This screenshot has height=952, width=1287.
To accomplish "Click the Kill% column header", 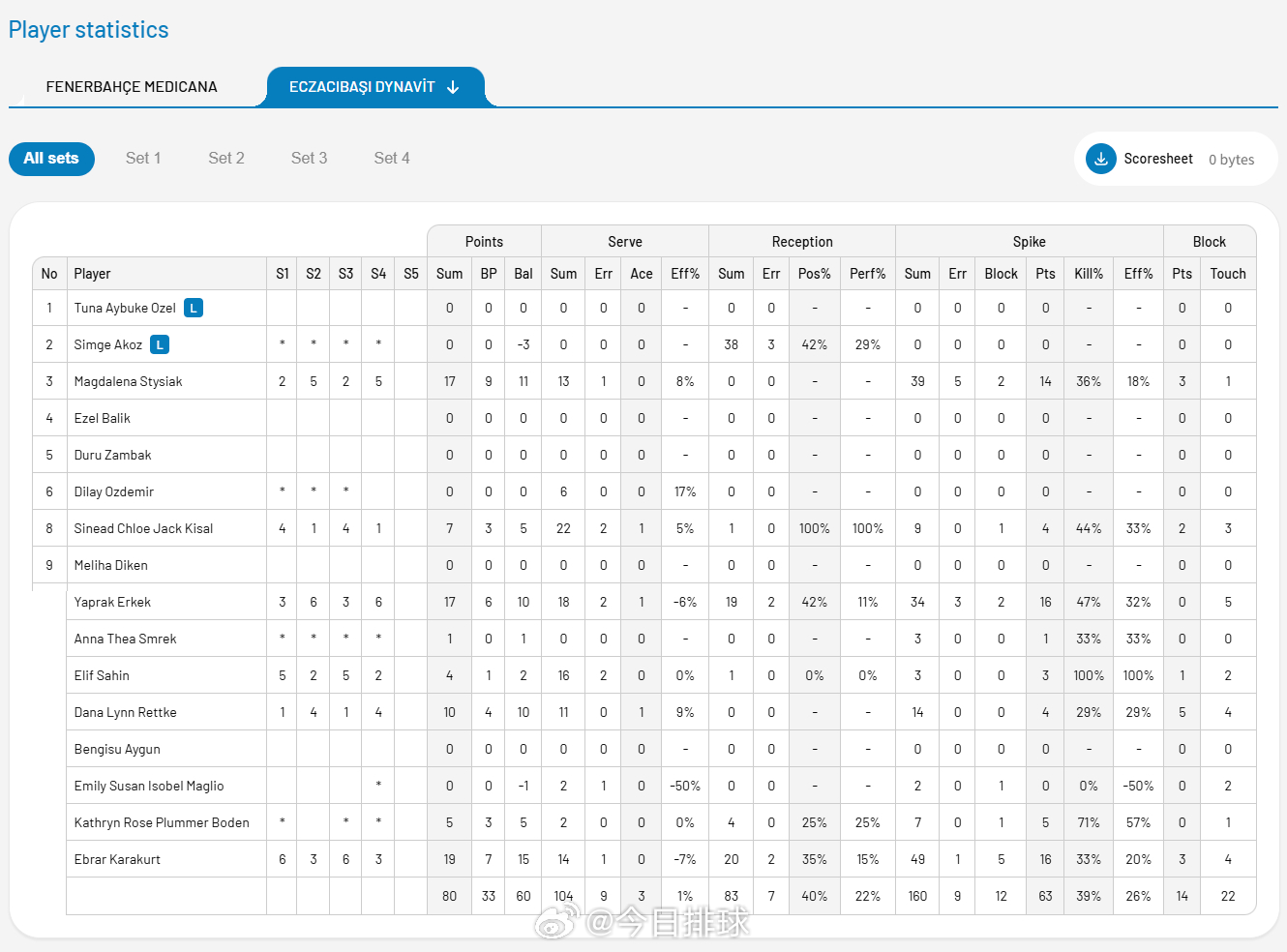I will pyautogui.click(x=1089, y=274).
